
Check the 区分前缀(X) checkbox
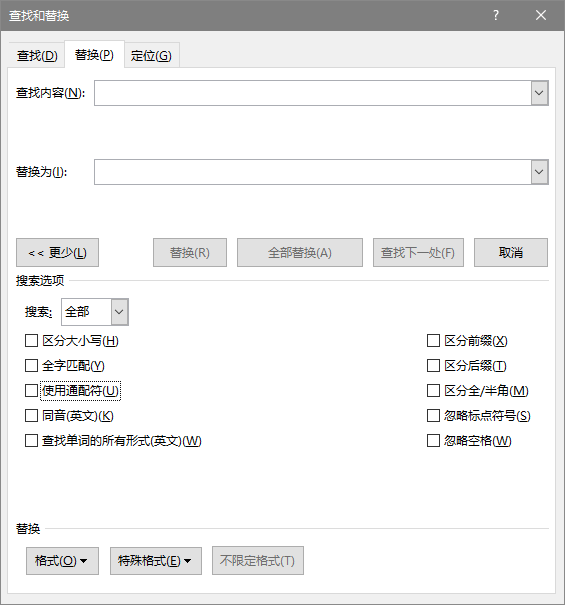(433, 341)
